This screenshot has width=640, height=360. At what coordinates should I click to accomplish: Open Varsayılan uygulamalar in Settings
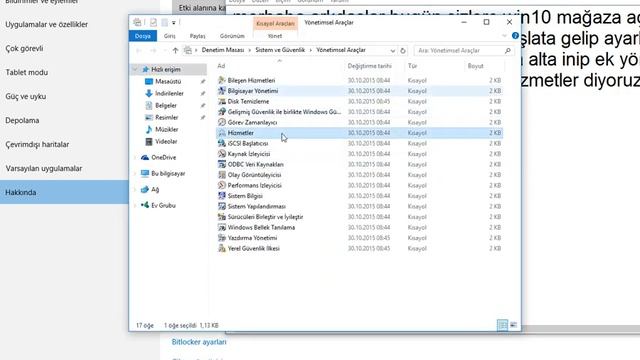44,169
